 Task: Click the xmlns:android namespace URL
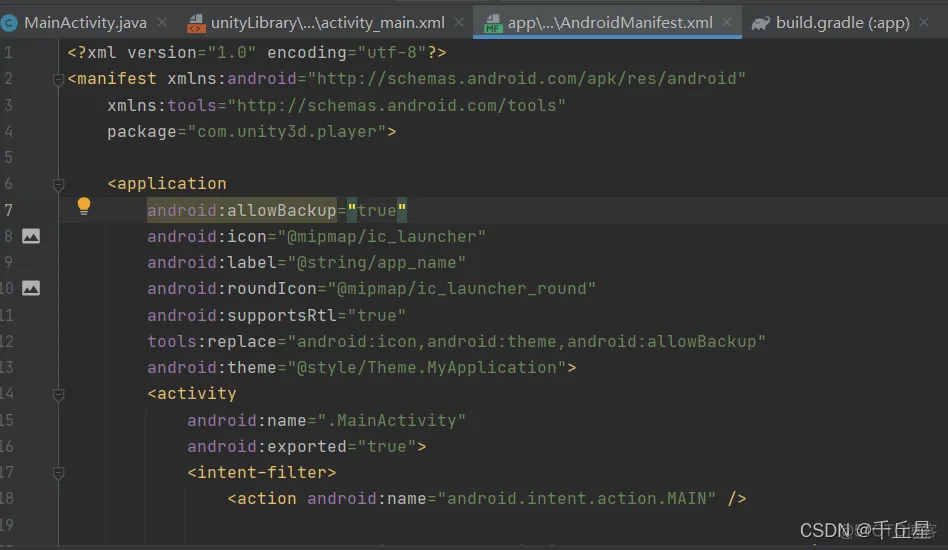527,79
